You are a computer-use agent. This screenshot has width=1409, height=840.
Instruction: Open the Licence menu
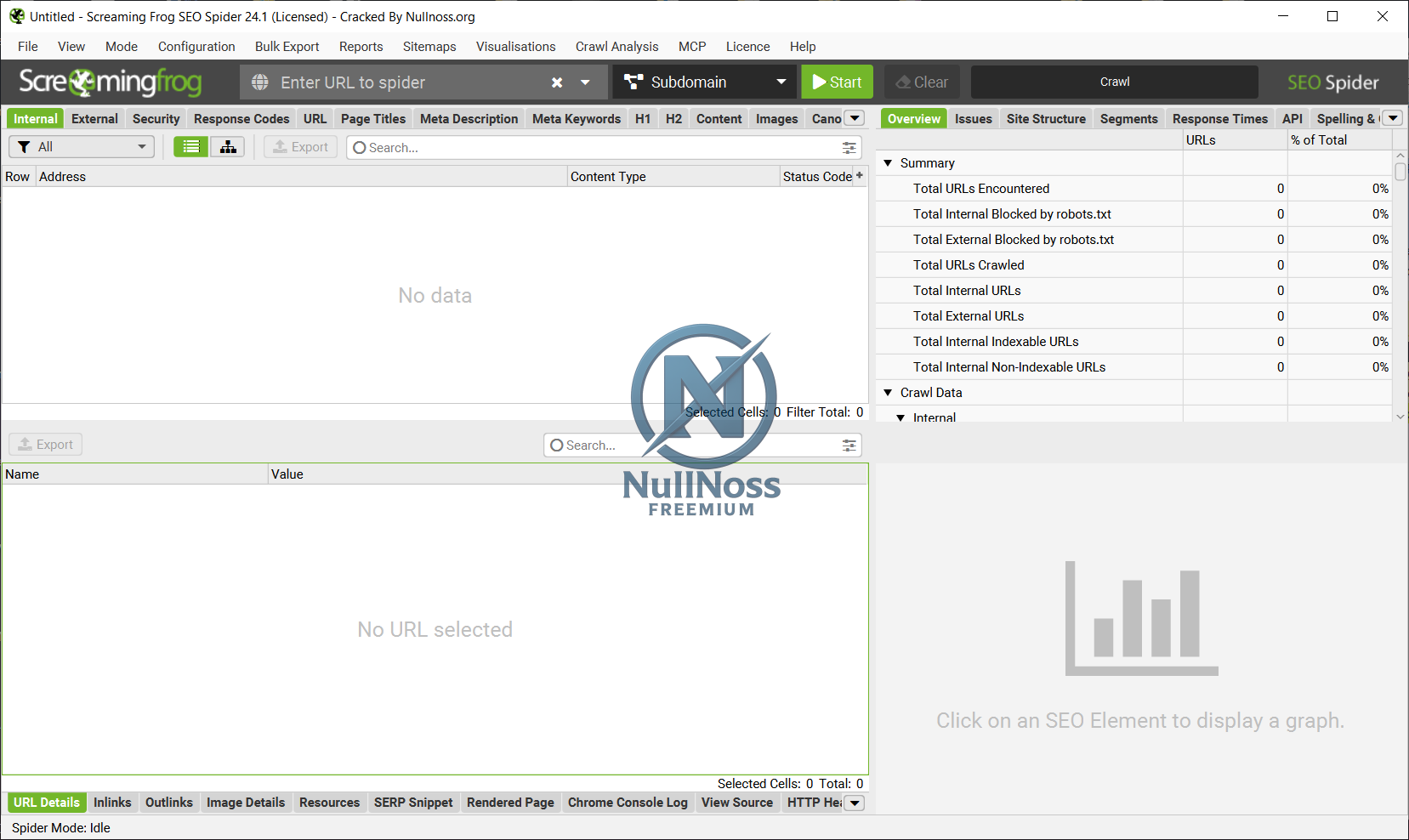point(748,47)
